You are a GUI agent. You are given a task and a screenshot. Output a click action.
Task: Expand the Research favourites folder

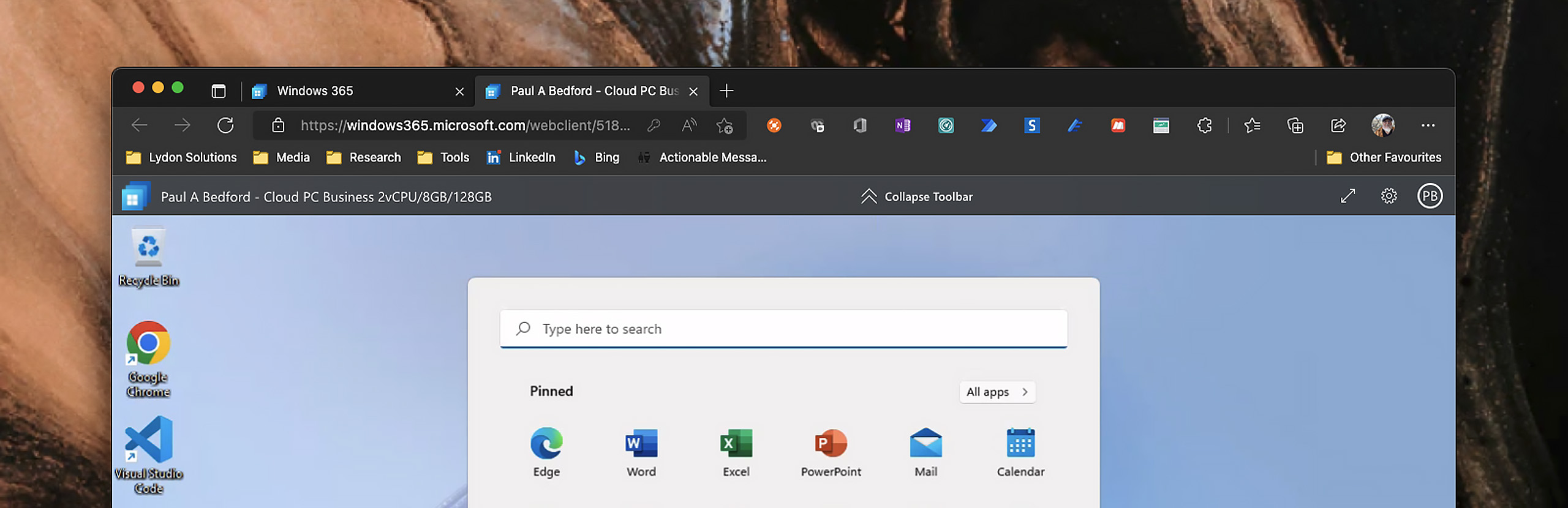364,157
